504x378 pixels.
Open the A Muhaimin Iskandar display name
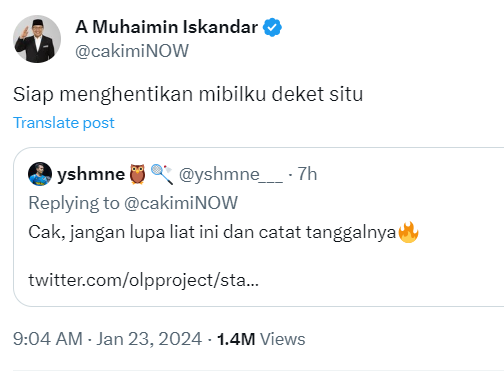click(x=167, y=27)
